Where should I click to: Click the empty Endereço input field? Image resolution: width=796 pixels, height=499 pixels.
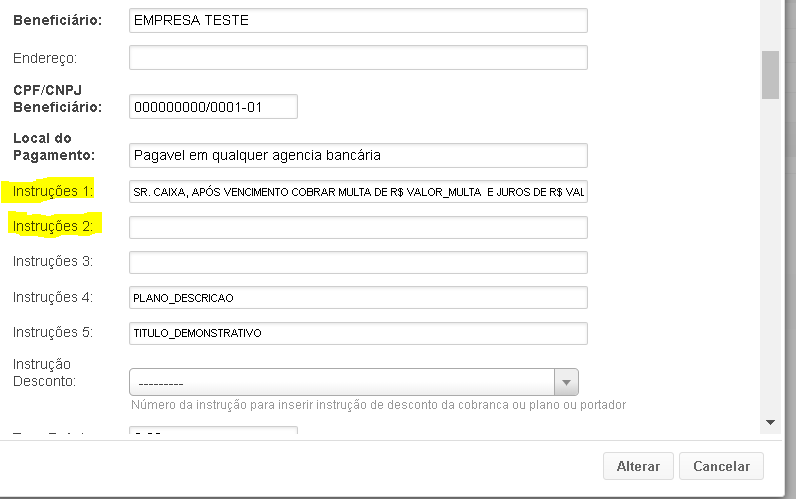[358, 57]
